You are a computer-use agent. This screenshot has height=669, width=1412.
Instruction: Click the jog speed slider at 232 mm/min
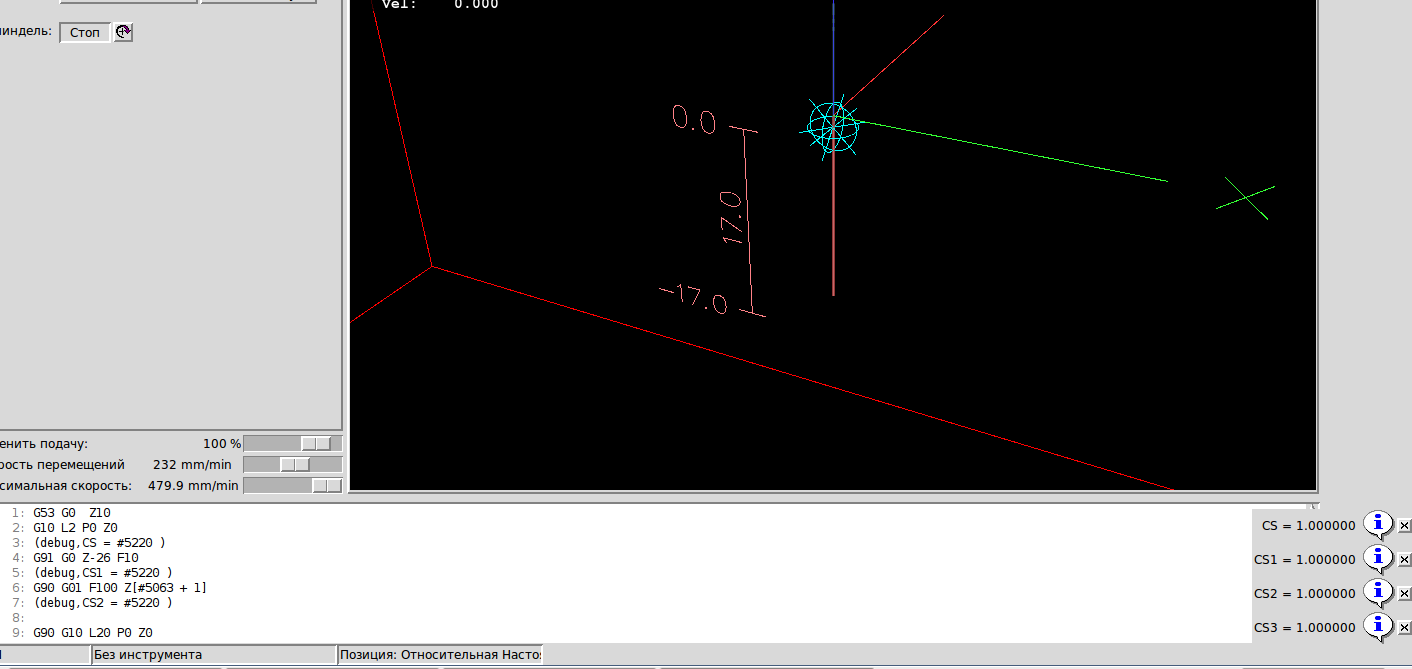tap(293, 464)
